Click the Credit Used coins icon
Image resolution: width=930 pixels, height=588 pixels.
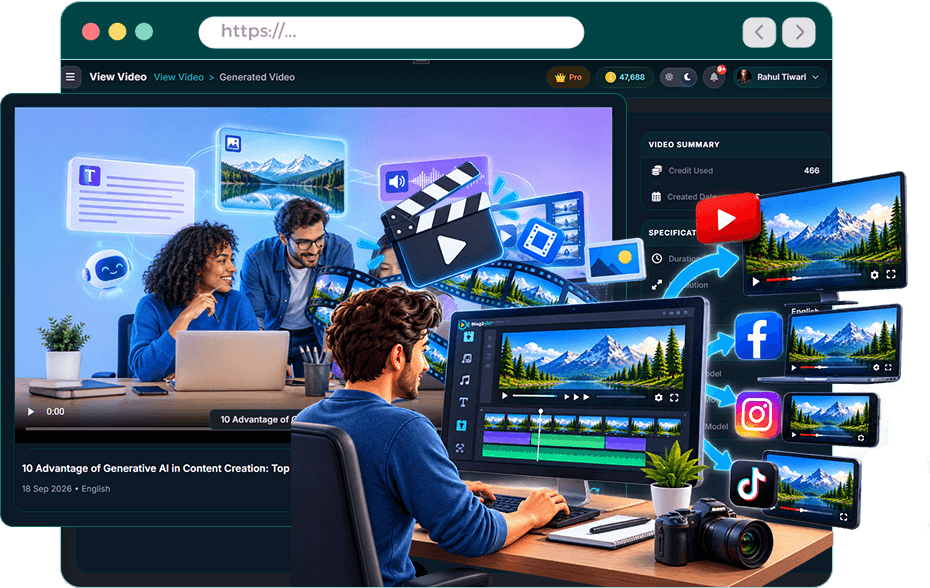coord(656,170)
